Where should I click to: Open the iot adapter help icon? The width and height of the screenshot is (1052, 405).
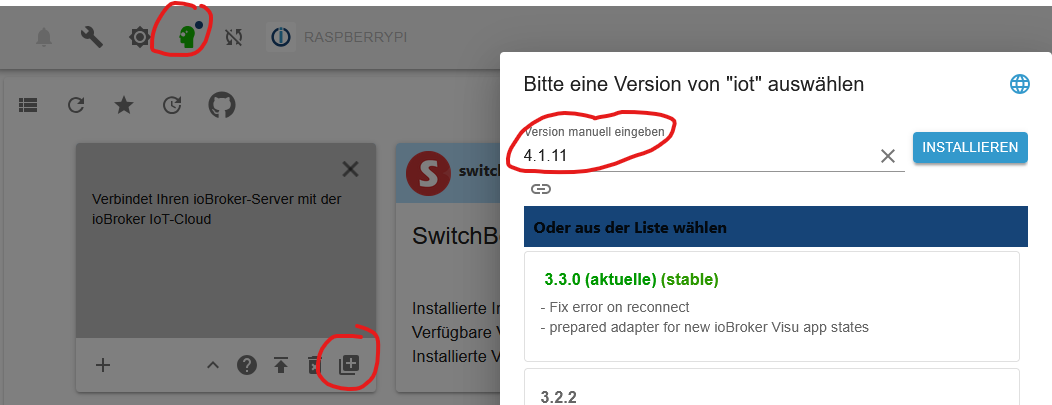[x=247, y=365]
